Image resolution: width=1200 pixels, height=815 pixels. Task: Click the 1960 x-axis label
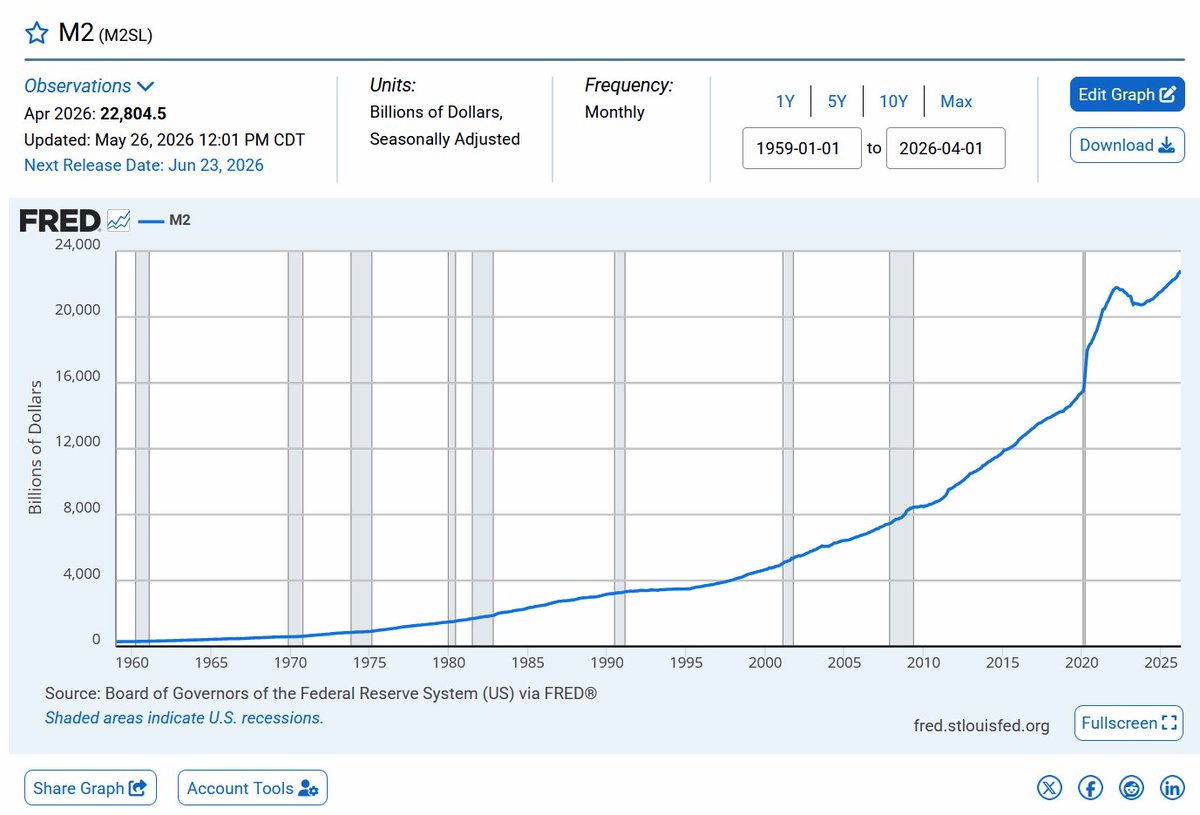133,662
